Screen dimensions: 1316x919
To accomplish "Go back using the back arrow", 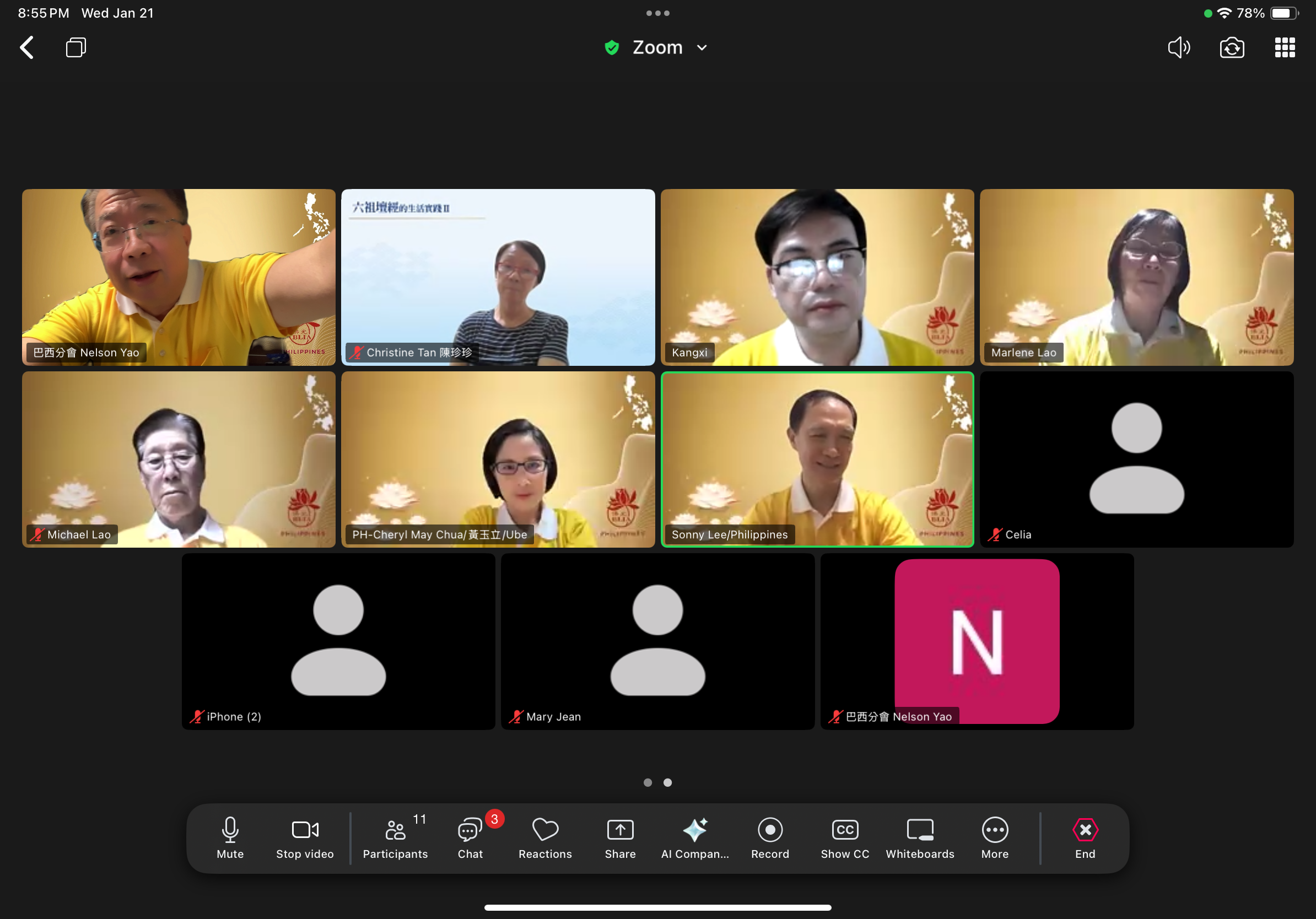I will pos(27,47).
